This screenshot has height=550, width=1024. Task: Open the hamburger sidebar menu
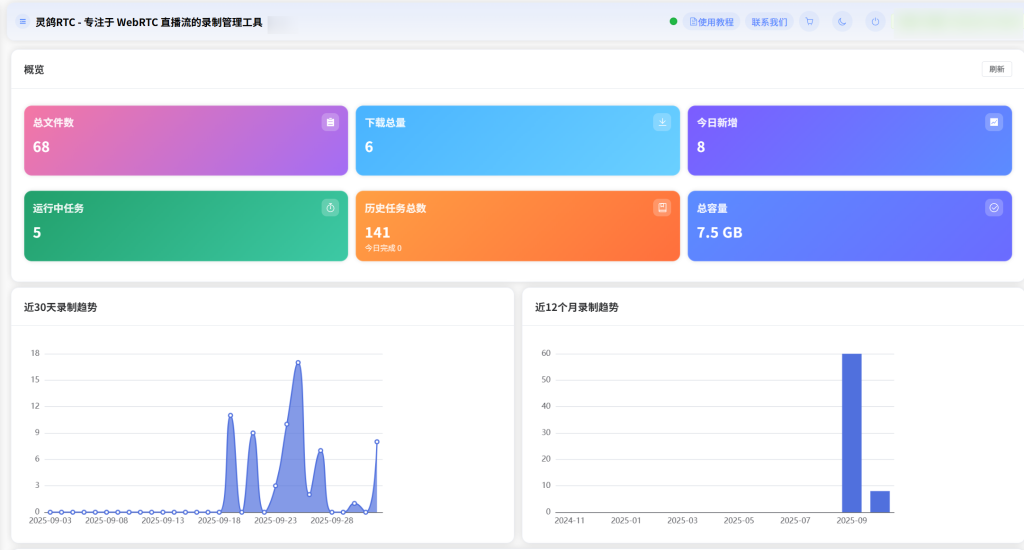pyautogui.click(x=23, y=21)
